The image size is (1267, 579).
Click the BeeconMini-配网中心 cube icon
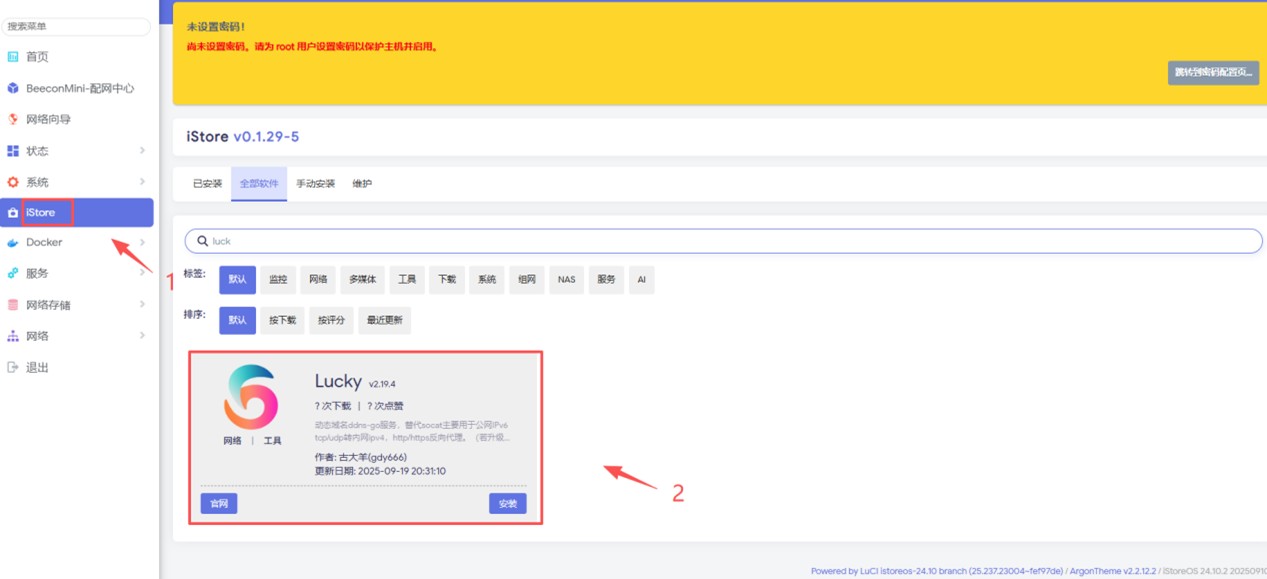tap(13, 88)
